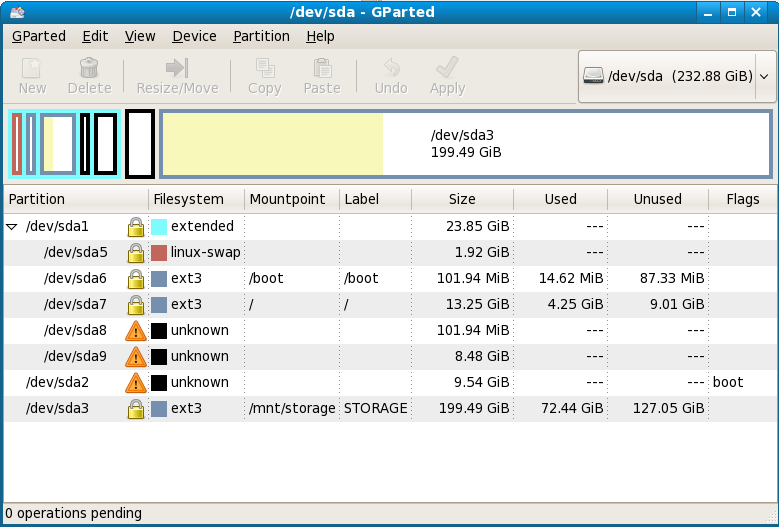Click the hard disk icon beside /dev/sda
This screenshot has height=527, width=779.
pos(593,76)
